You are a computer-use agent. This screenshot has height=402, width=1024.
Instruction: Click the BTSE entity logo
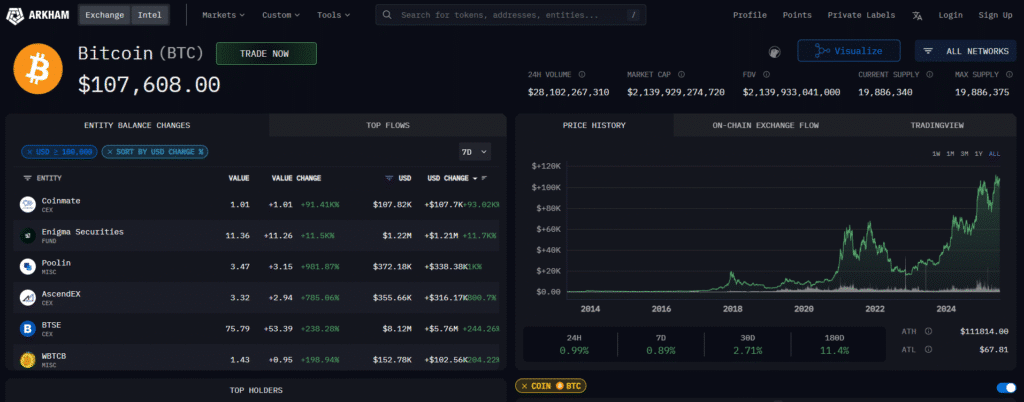click(x=27, y=329)
